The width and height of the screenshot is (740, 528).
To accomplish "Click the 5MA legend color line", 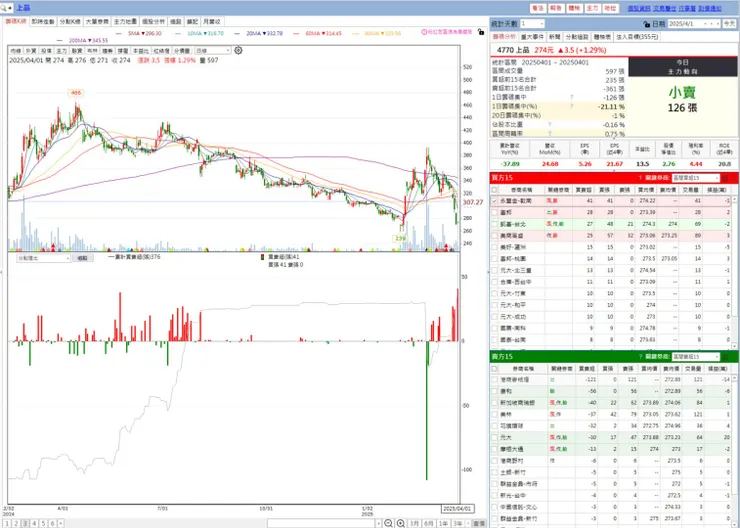I will tap(118, 34).
